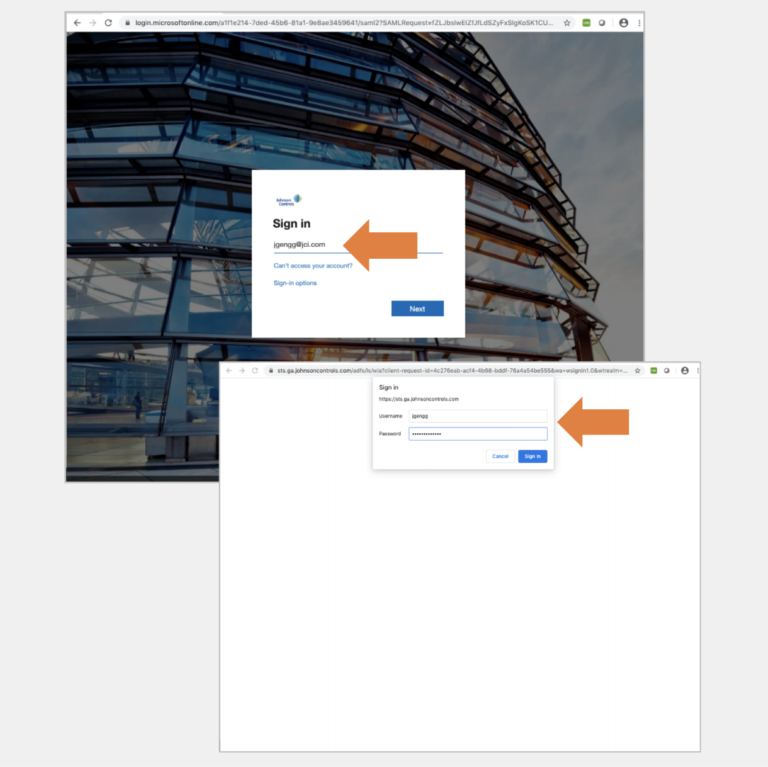This screenshot has height=767, width=768.
Task: Click the green extension icon in the top browser
Action: (586, 23)
